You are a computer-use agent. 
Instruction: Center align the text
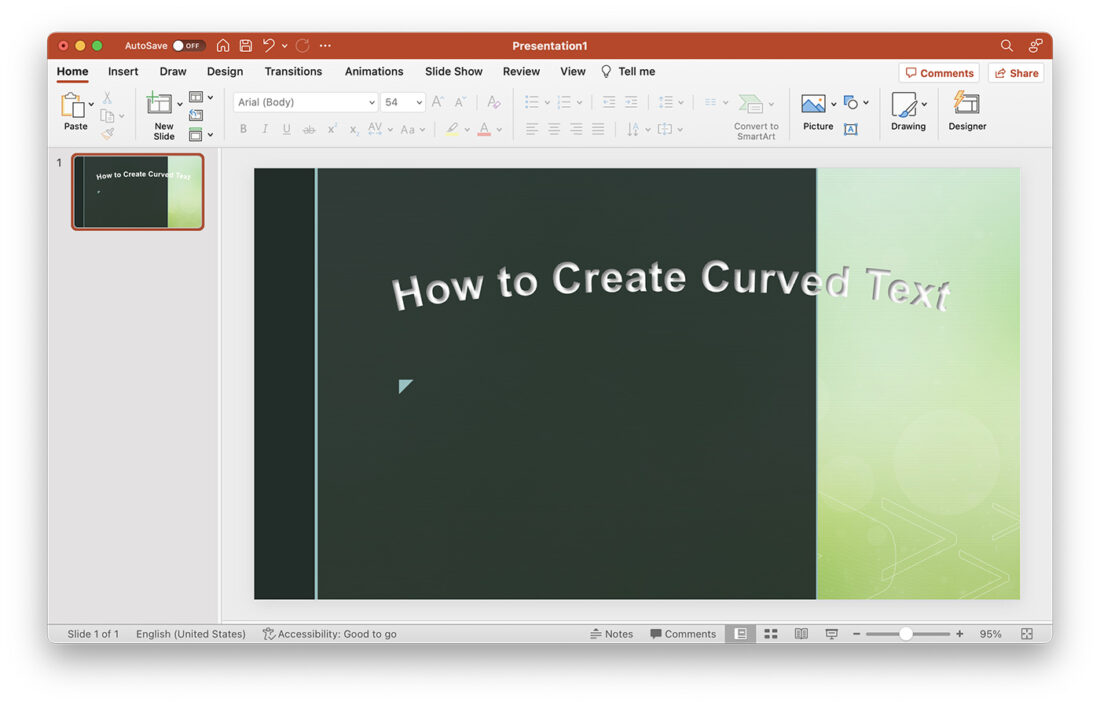click(554, 129)
